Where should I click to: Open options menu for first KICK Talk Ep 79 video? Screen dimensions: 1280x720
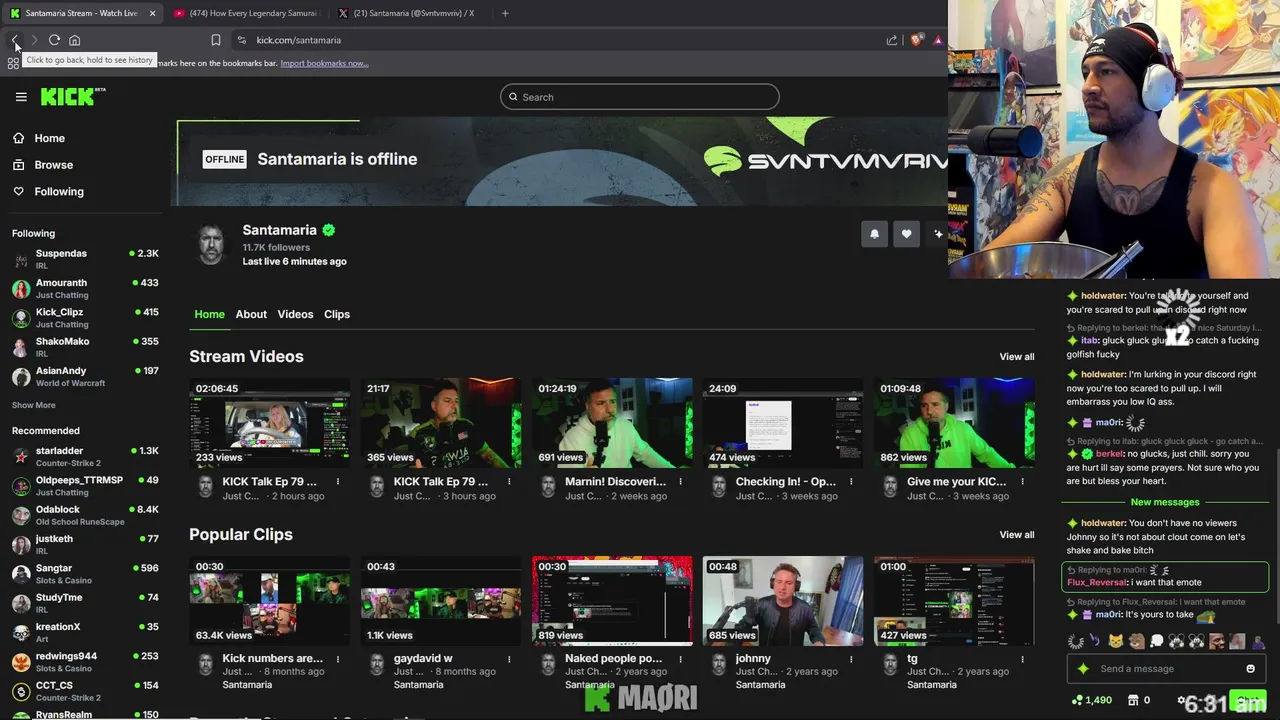[x=338, y=482]
